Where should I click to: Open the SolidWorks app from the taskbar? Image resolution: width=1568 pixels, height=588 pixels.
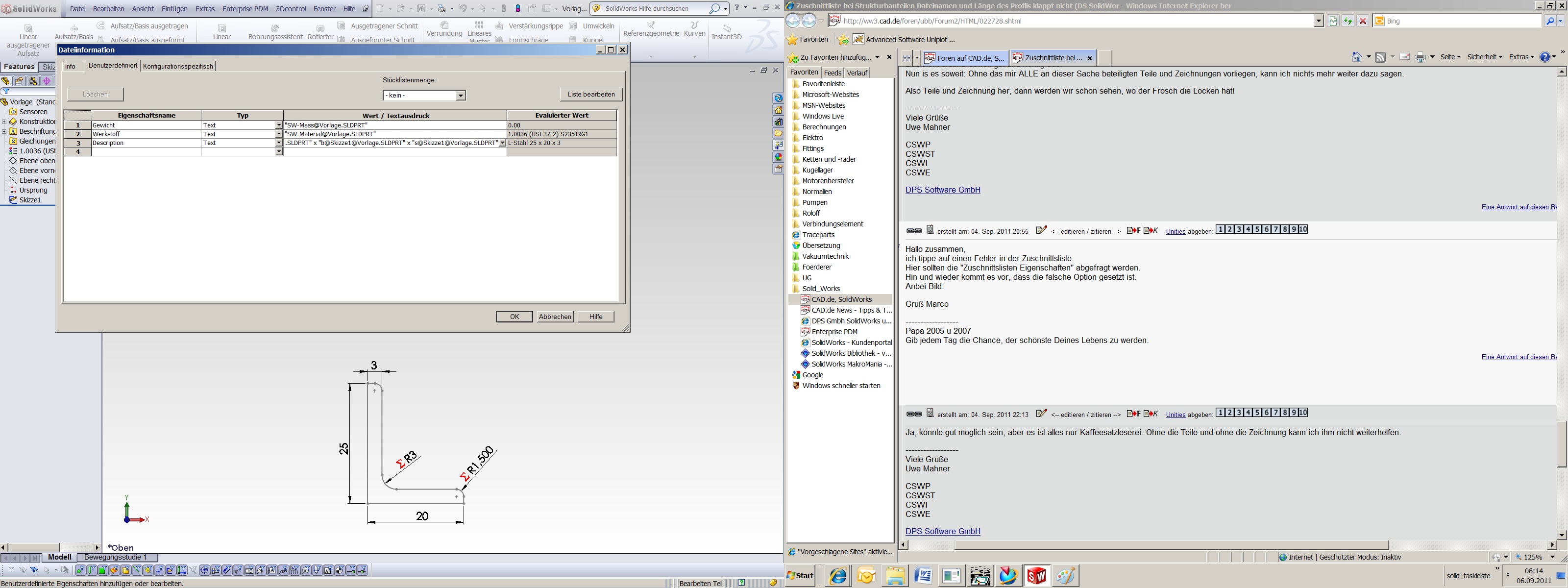point(1037,575)
